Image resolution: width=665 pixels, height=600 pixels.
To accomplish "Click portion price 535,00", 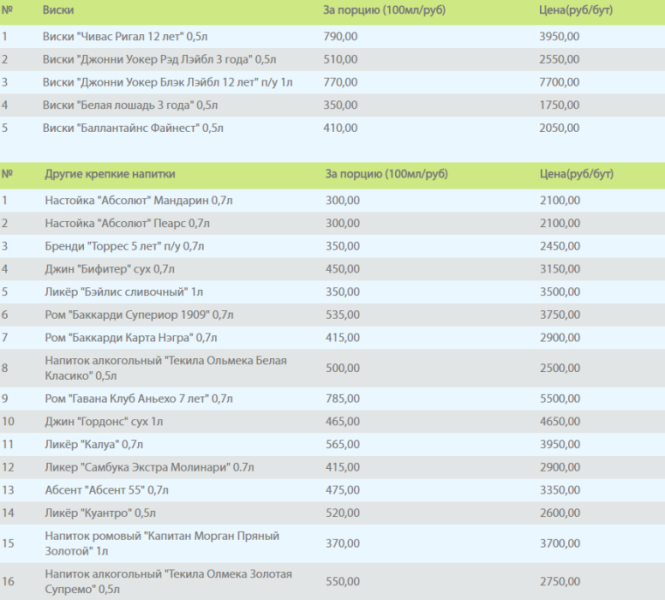I will (343, 315).
